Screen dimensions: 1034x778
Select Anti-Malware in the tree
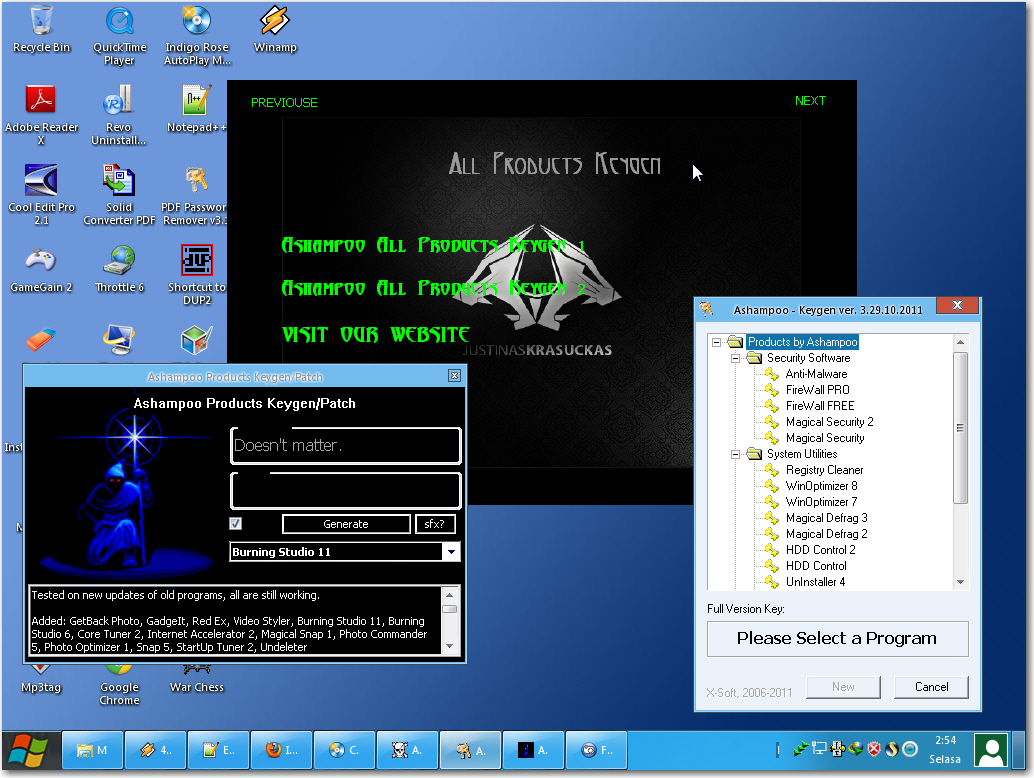click(x=816, y=374)
